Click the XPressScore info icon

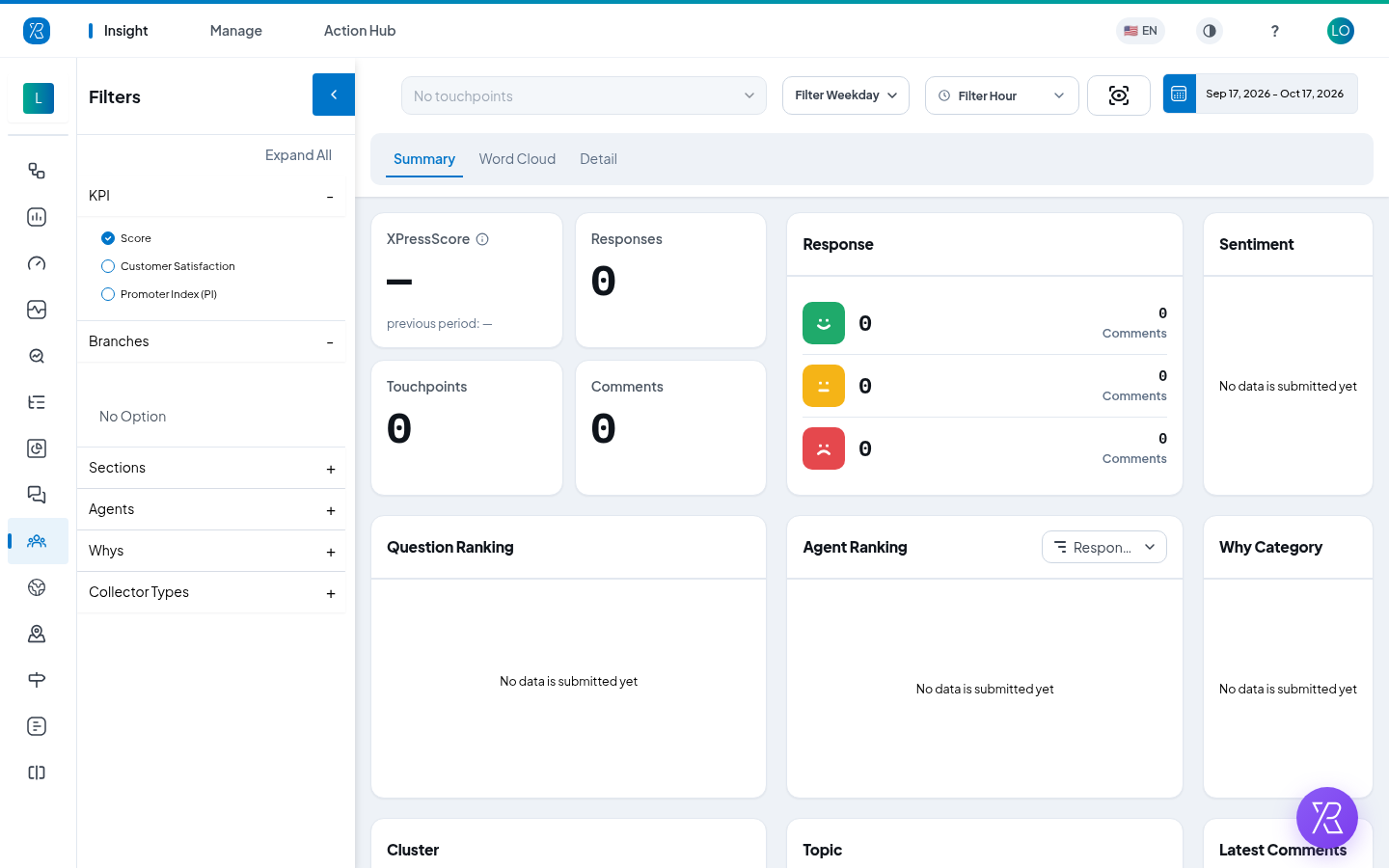click(x=482, y=239)
